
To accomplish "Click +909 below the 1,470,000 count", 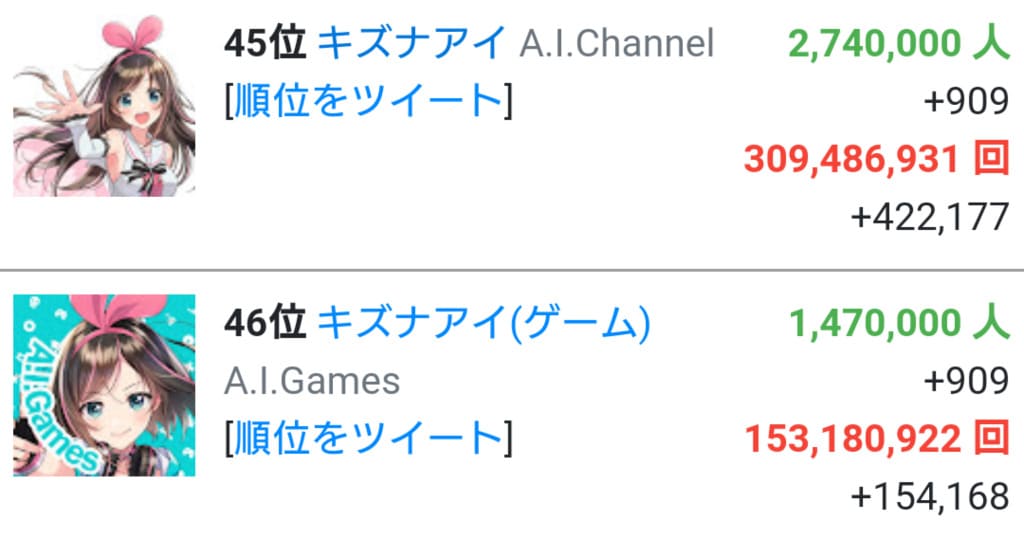I will pos(967,381).
